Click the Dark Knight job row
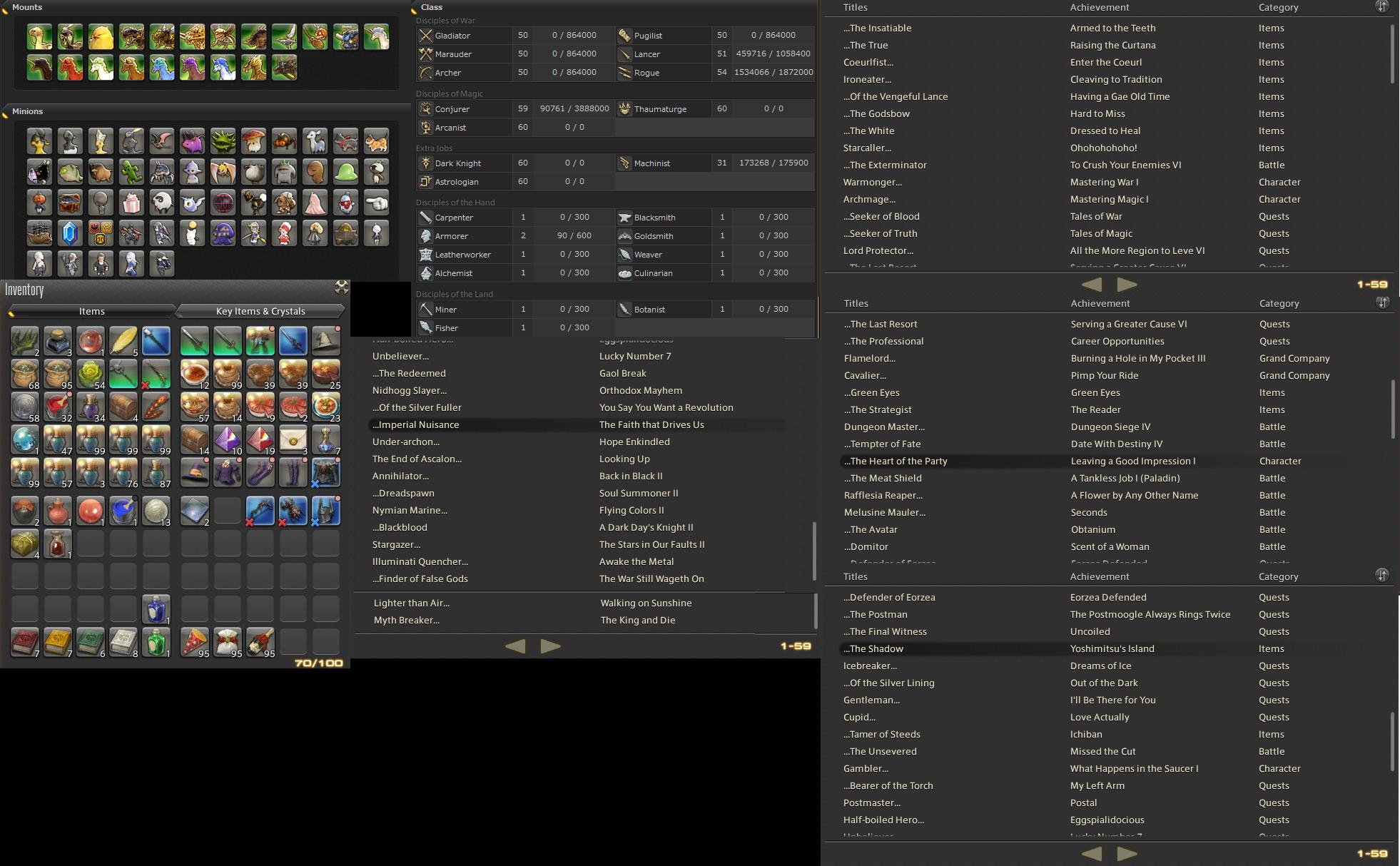1400x866 pixels. [515, 163]
